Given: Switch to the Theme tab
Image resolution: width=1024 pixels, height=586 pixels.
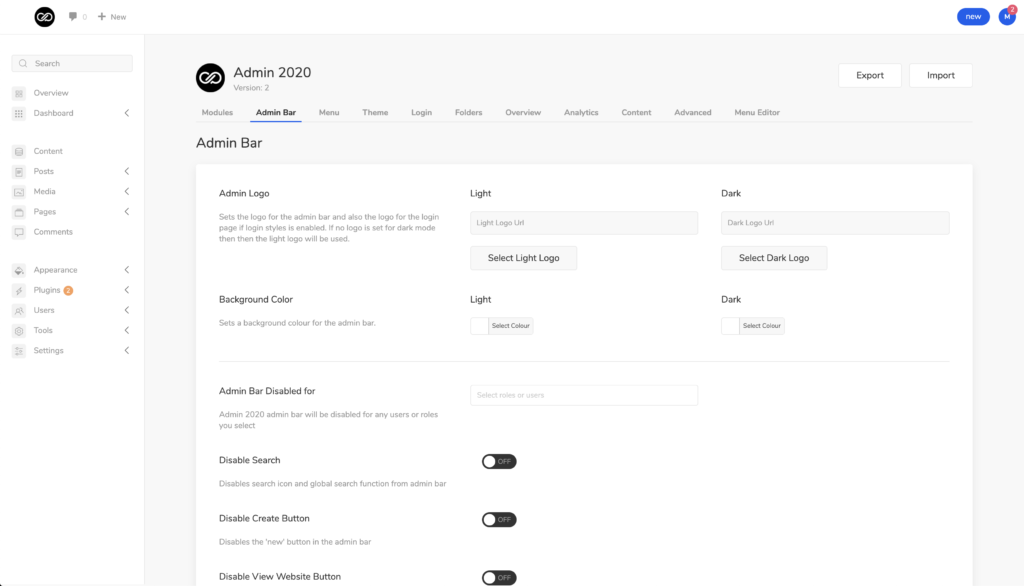Looking at the screenshot, I should (x=375, y=112).
